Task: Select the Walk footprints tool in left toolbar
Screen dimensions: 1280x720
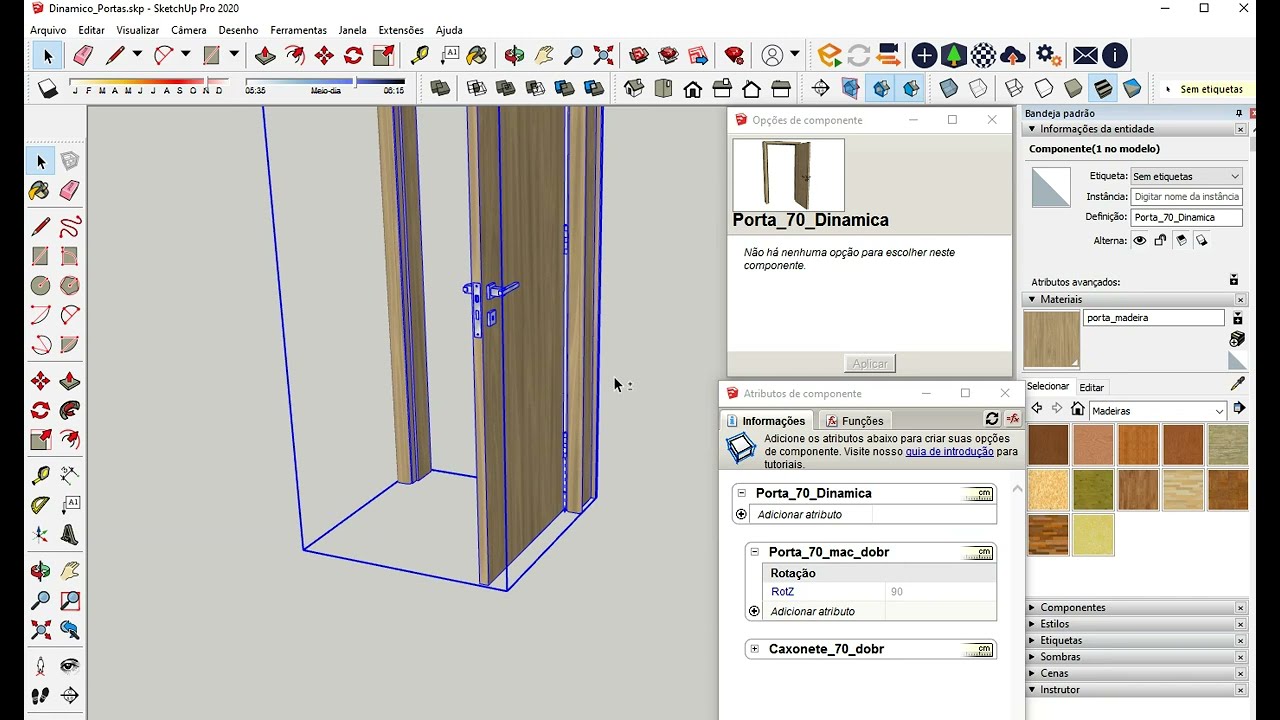Action: pyautogui.click(x=41, y=695)
